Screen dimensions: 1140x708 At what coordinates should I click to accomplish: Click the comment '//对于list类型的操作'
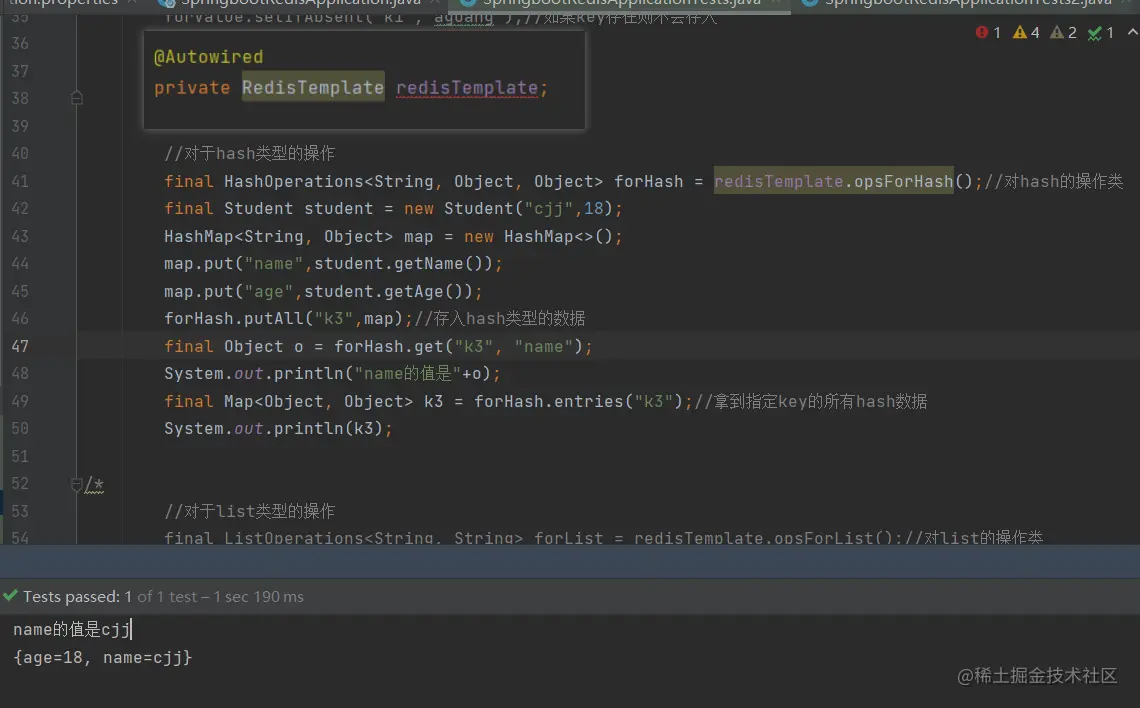[x=249, y=511]
